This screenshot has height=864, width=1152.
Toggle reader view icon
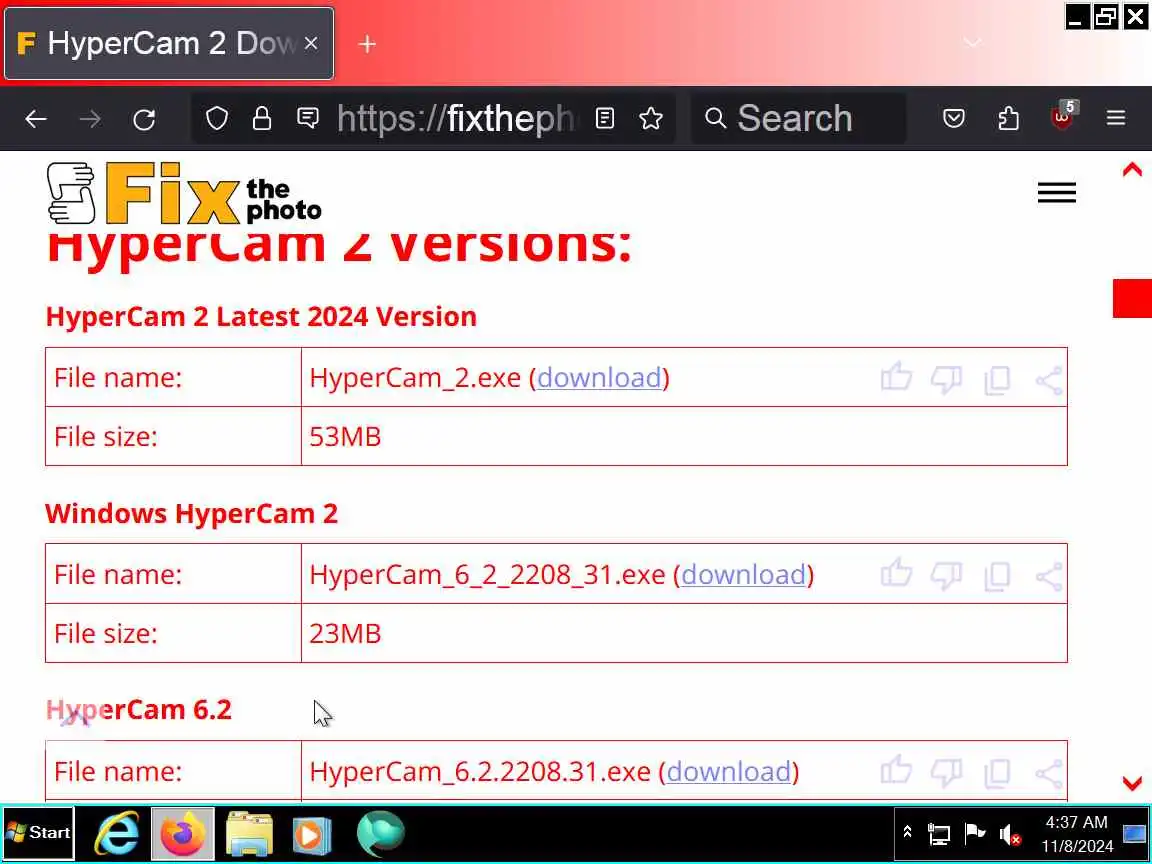coord(605,118)
